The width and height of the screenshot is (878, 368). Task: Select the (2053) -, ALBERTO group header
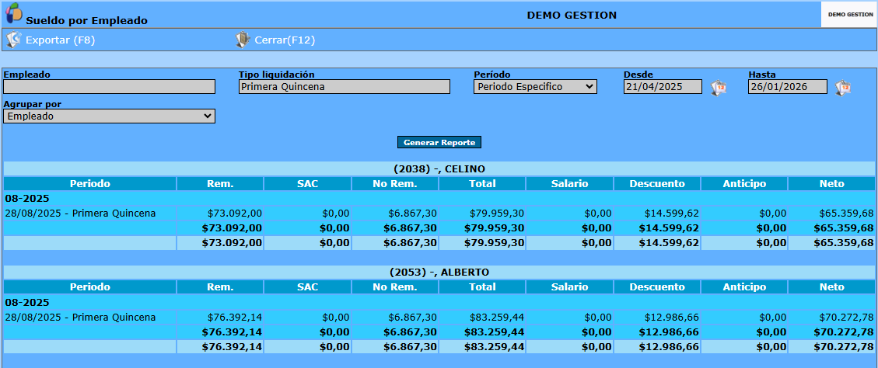click(x=439, y=272)
